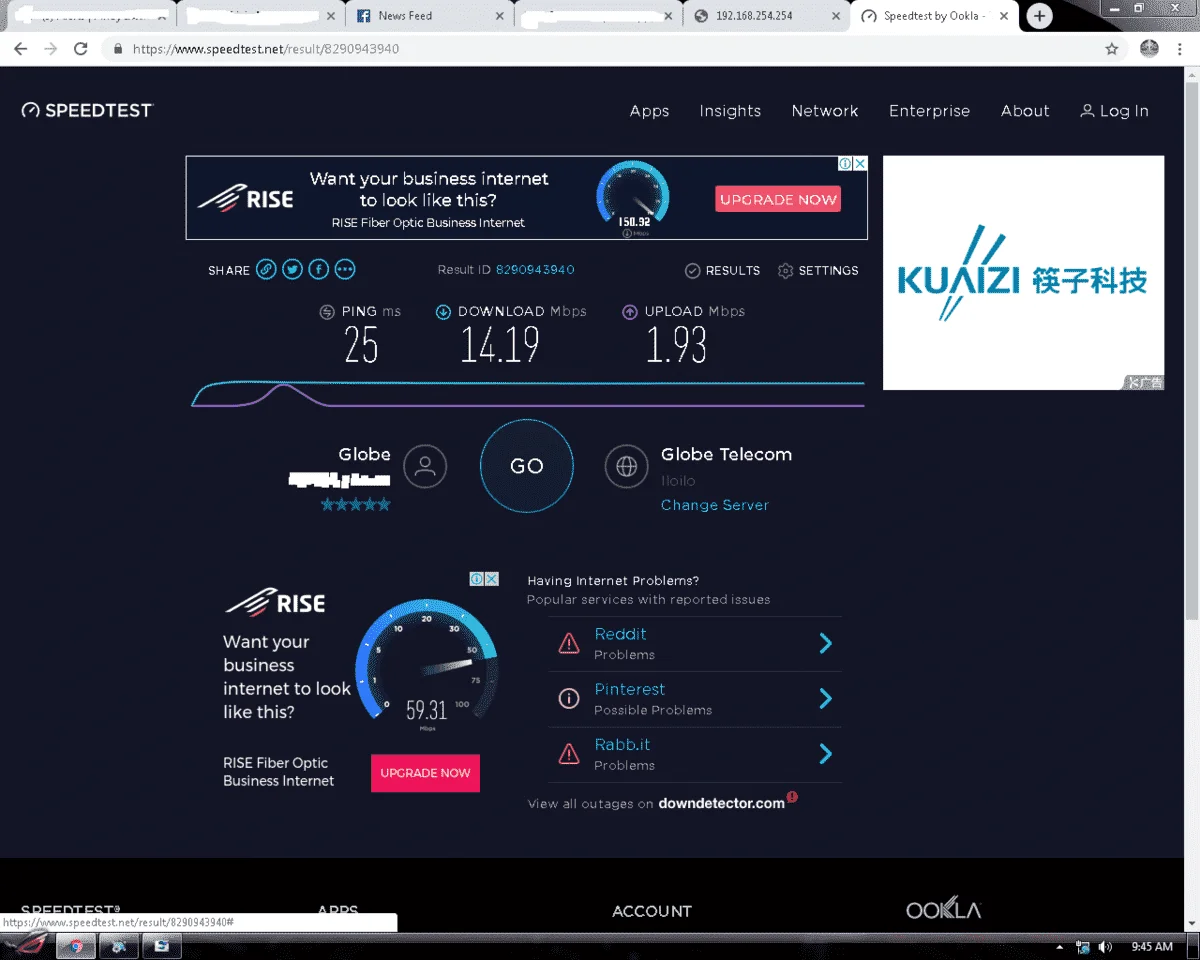Click the network icon in system tray
1200x960 pixels.
pos(1083,947)
